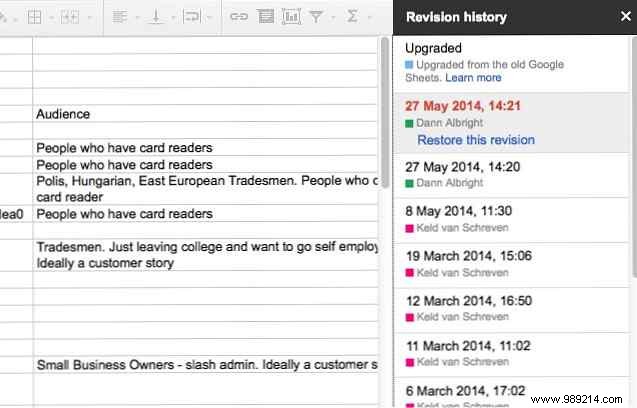This screenshot has width=637, height=408.
Task: Click the text wrapping icon
Action: 192,17
